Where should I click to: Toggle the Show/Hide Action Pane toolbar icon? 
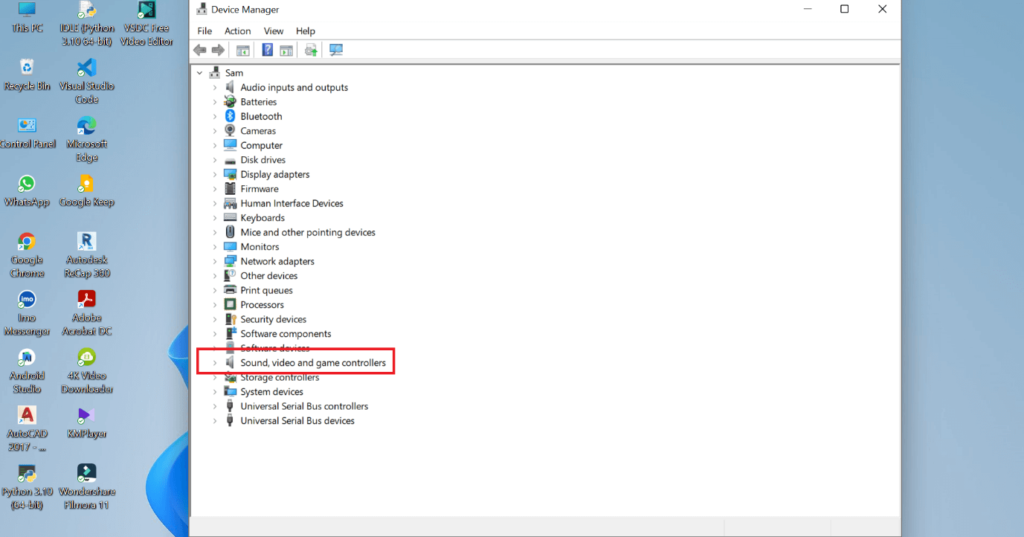pyautogui.click(x=286, y=50)
